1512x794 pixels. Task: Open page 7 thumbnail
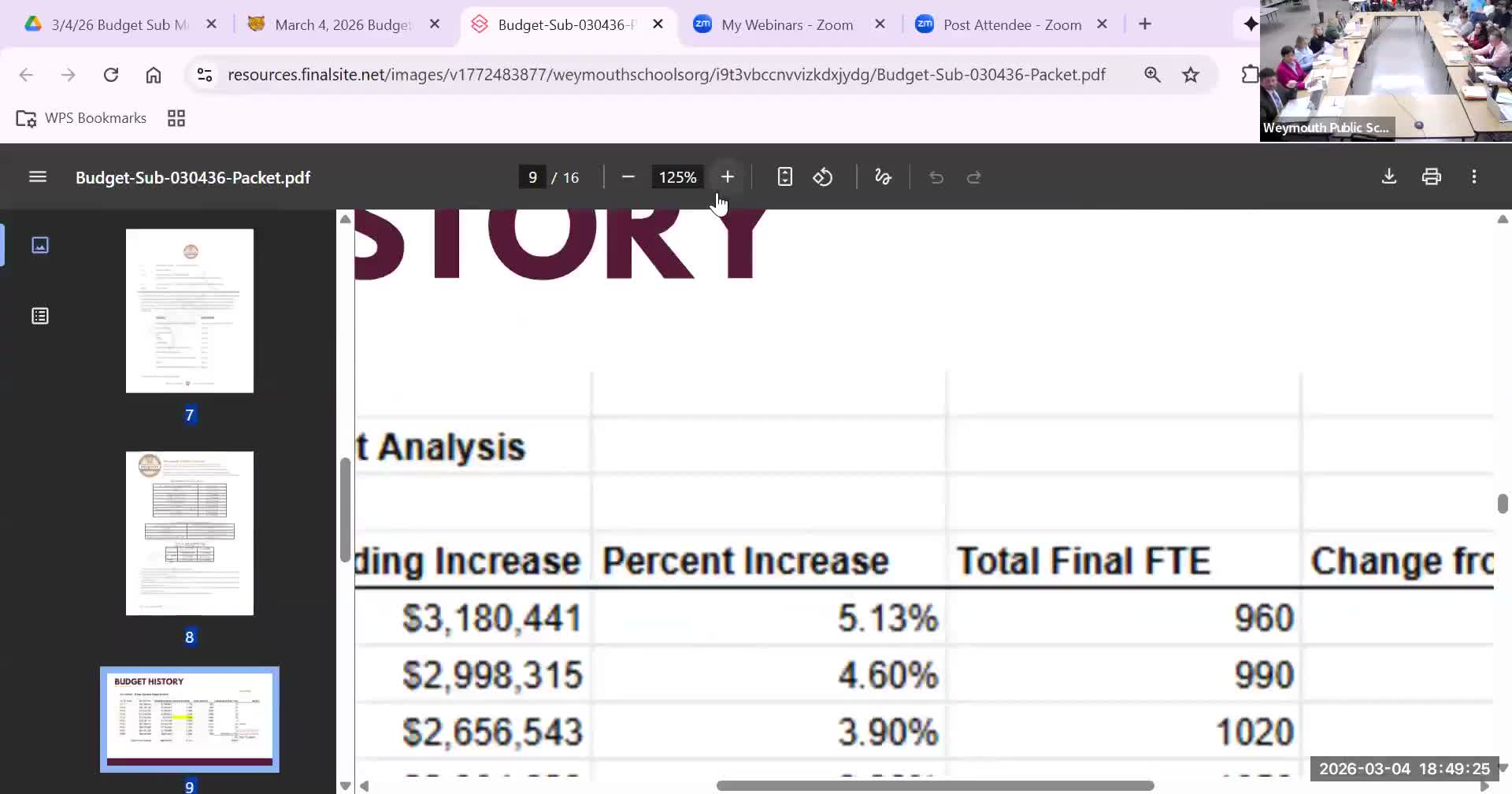point(190,311)
